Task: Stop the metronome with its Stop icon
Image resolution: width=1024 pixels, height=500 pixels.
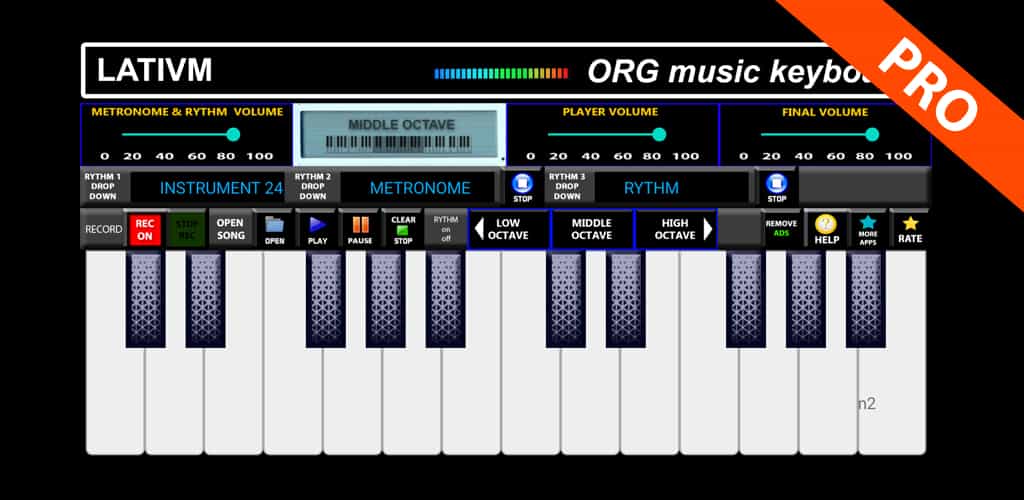Action: click(522, 186)
